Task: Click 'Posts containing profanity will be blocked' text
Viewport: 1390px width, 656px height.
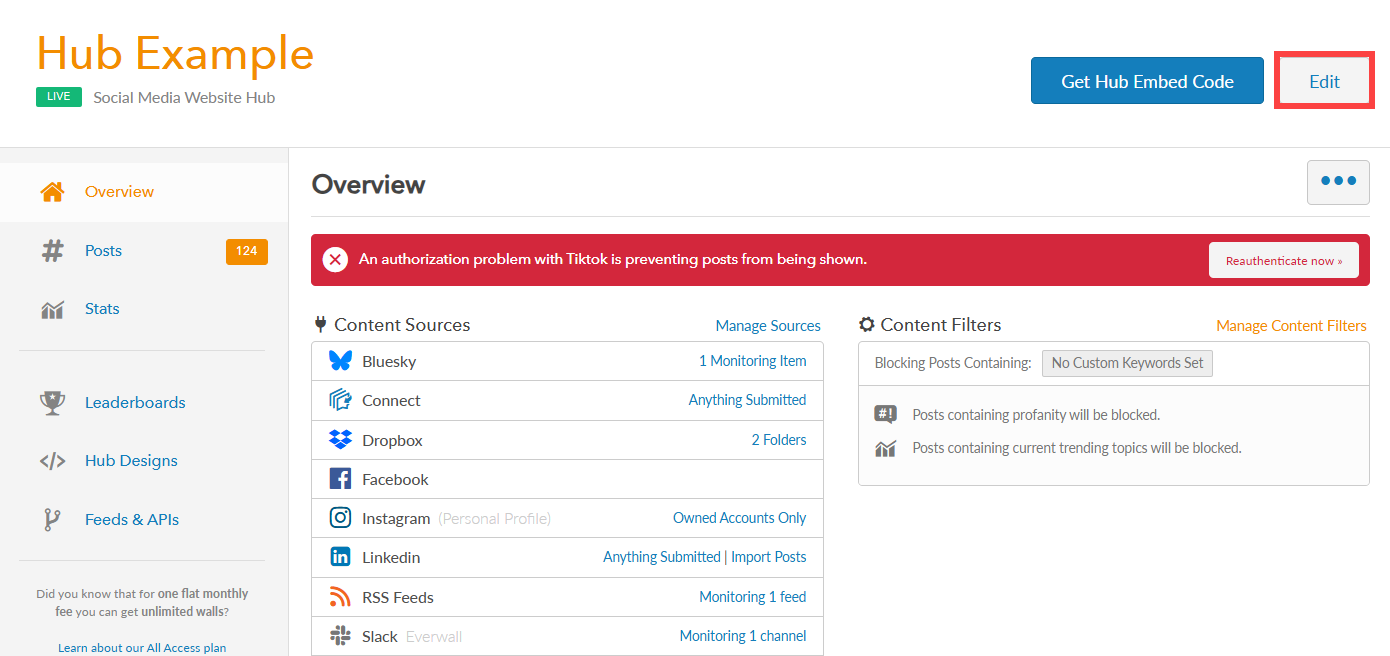Action: [1036, 415]
